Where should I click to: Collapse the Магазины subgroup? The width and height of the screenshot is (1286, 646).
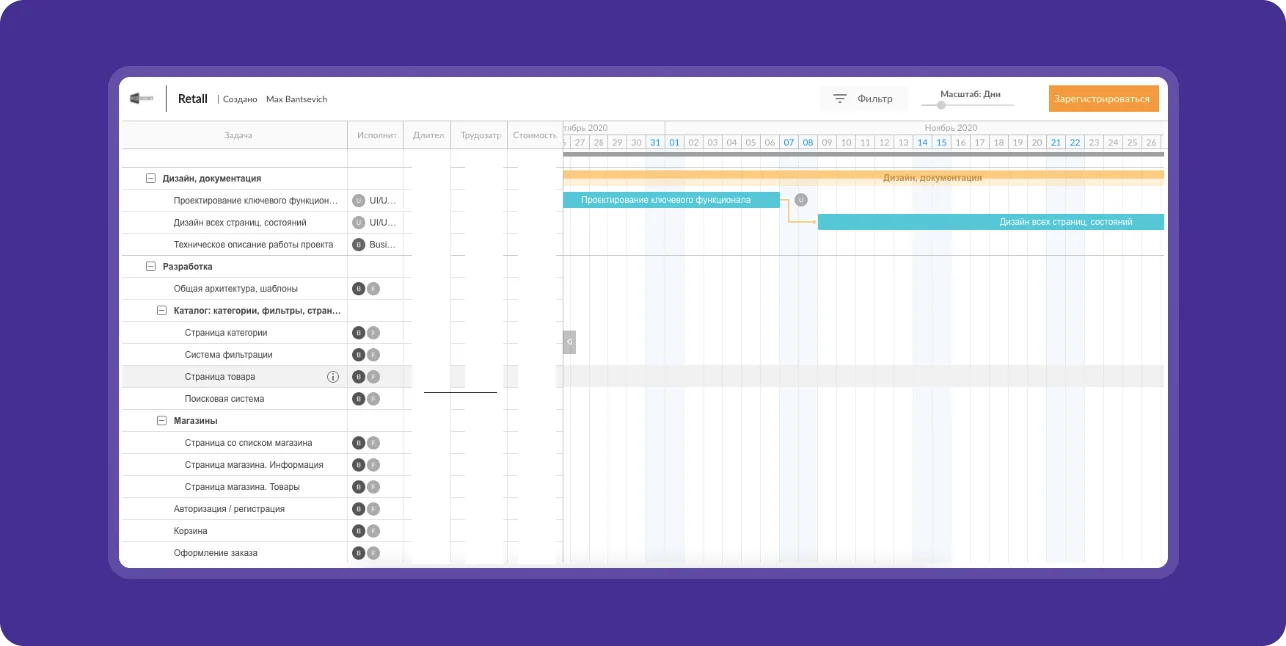coord(162,421)
